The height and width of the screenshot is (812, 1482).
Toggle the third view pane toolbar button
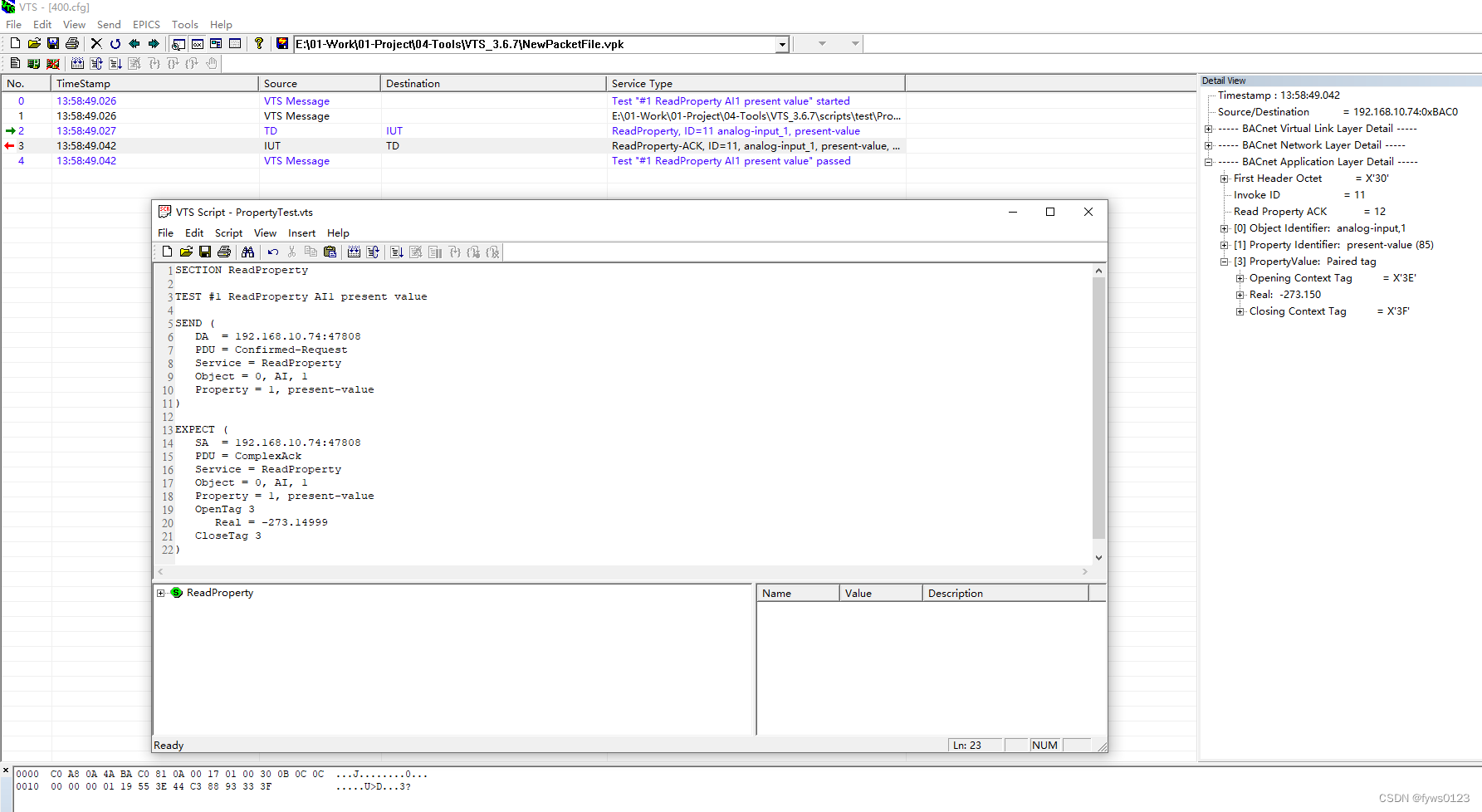click(216, 43)
